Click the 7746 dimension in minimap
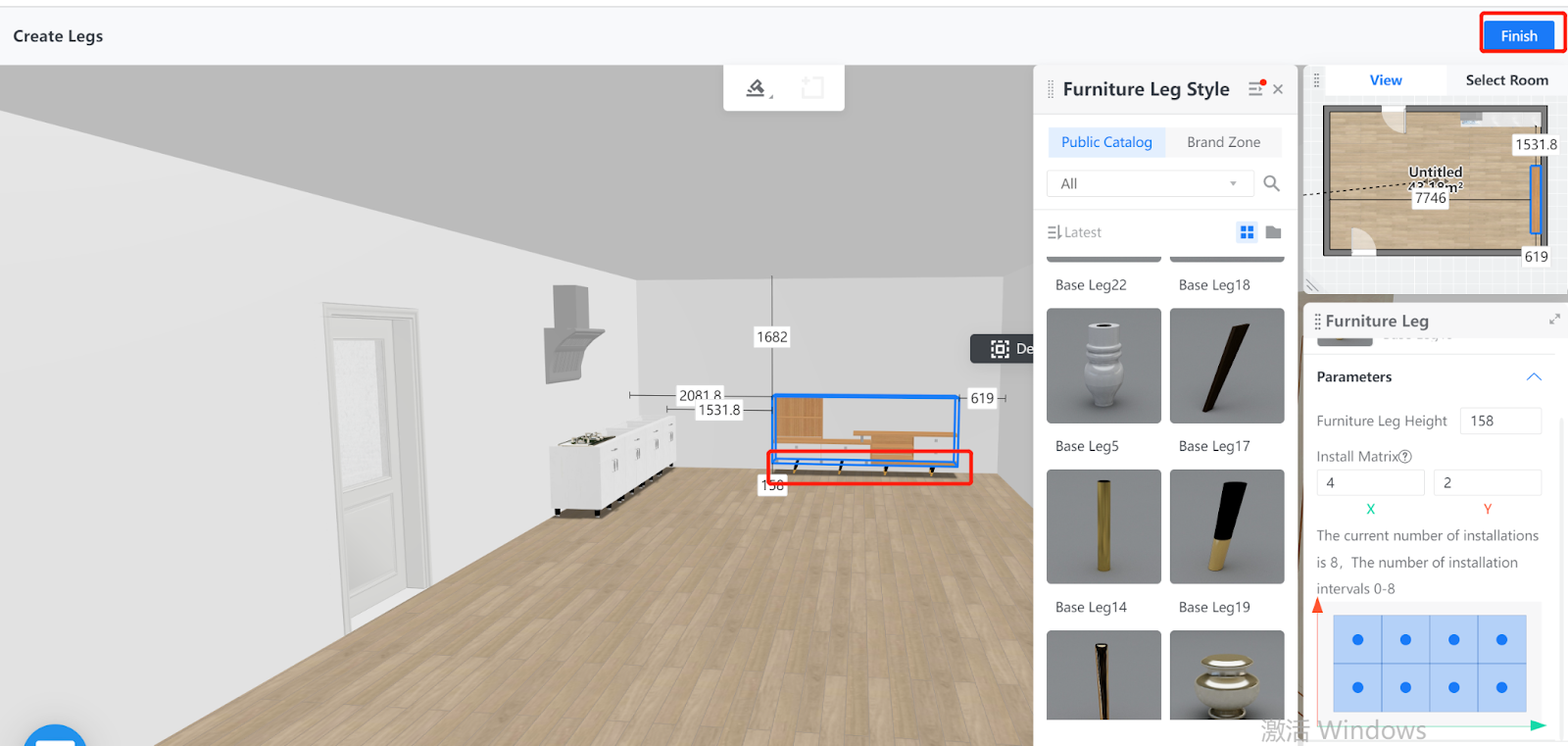This screenshot has height=746, width=1568. [1430, 198]
